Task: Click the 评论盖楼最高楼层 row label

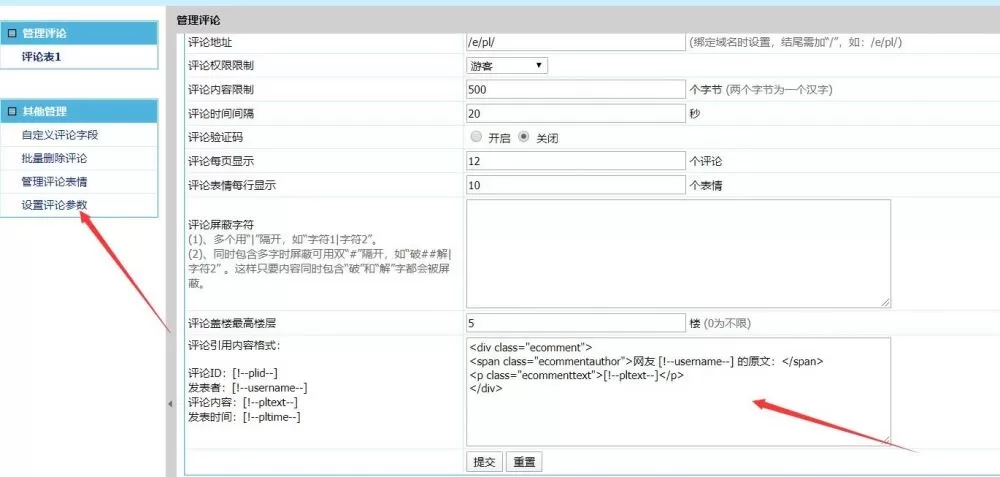Action: tap(232, 323)
